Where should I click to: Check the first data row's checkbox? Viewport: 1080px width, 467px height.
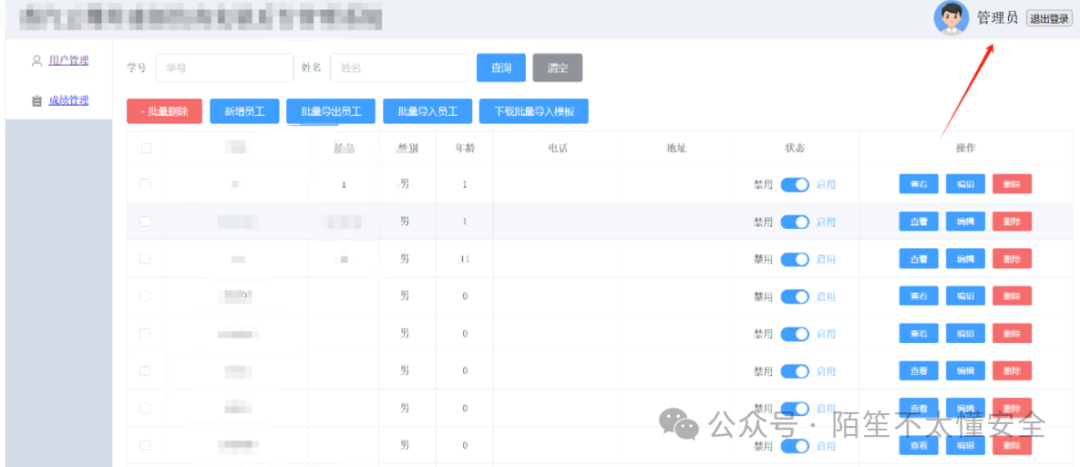click(145, 184)
